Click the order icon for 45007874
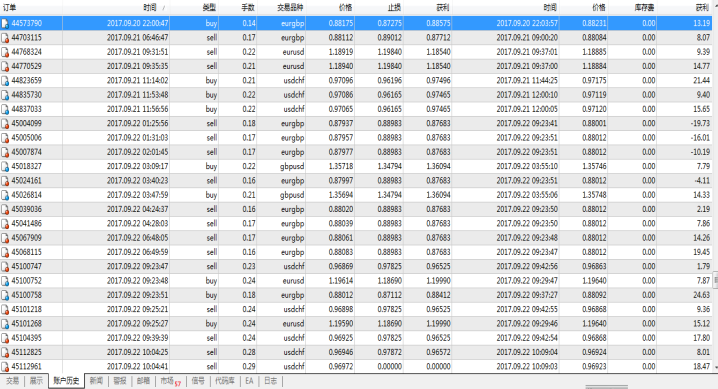Image resolution: width=718 pixels, height=389 pixels. tap(5, 152)
